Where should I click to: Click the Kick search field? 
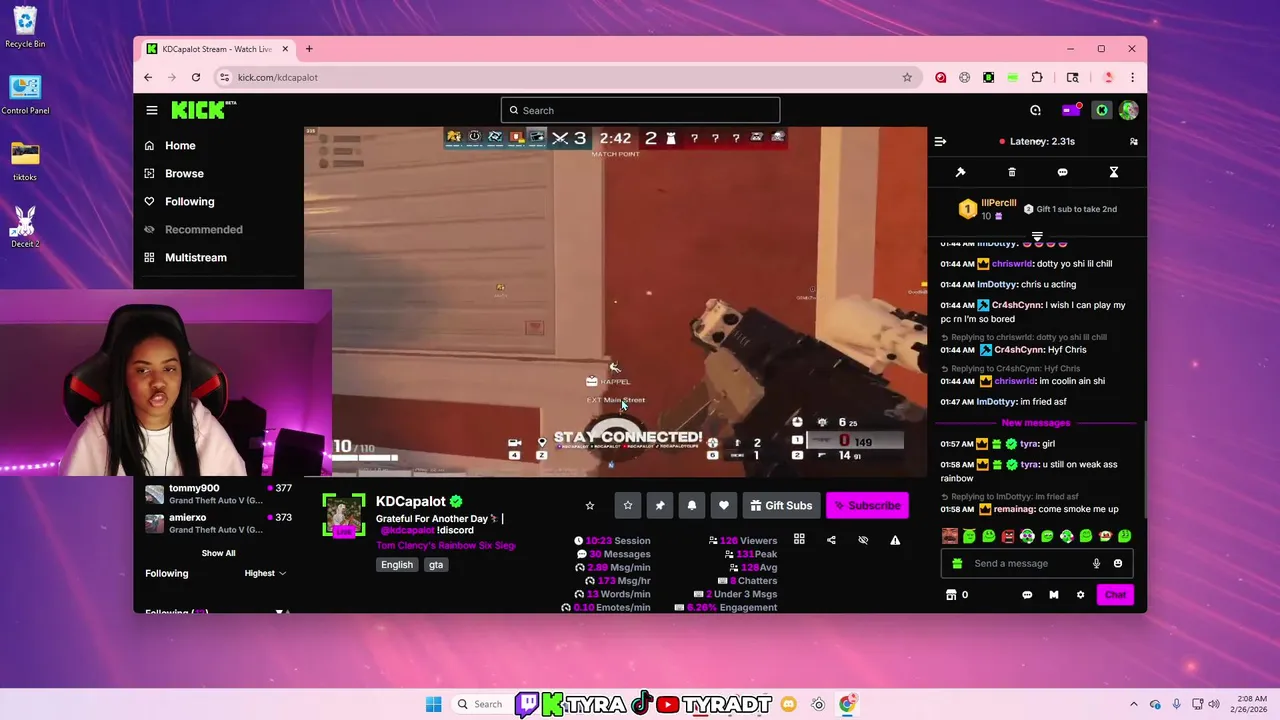pos(640,110)
